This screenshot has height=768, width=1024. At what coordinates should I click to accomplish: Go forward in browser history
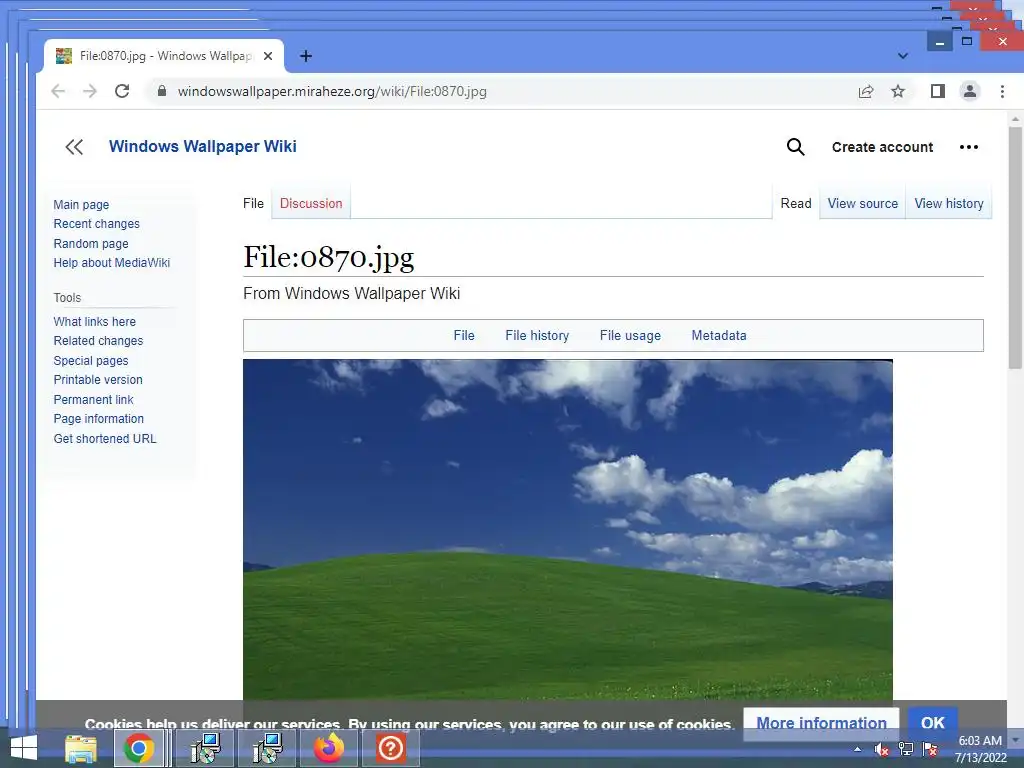coord(90,91)
